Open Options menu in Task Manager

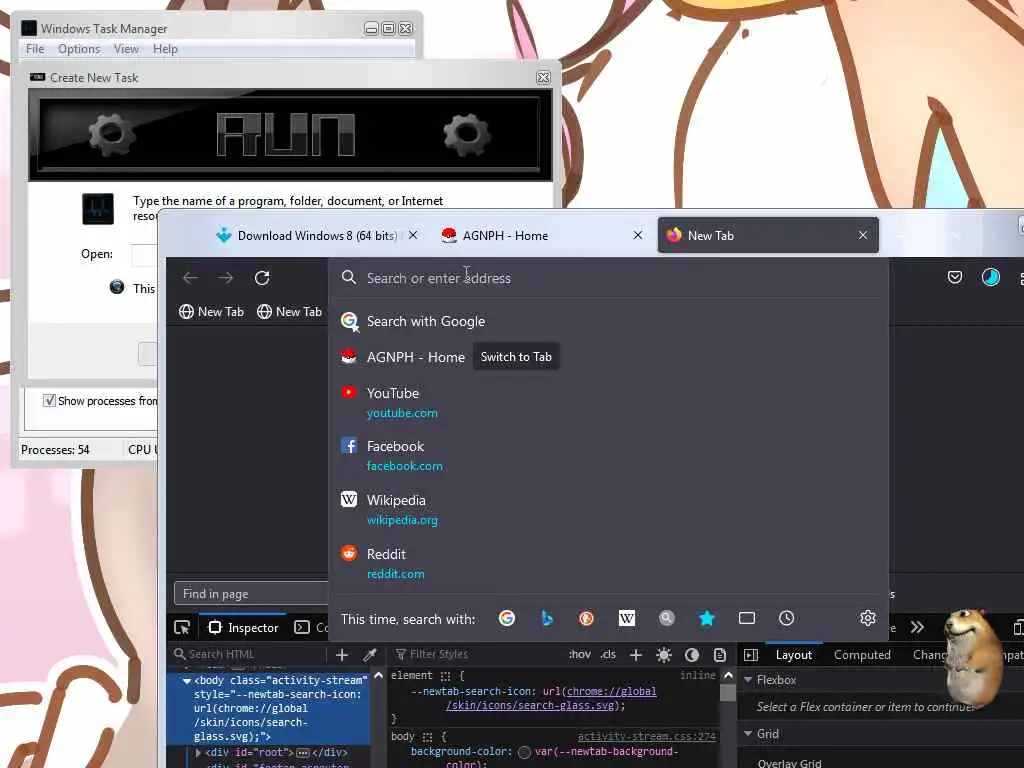pos(79,49)
